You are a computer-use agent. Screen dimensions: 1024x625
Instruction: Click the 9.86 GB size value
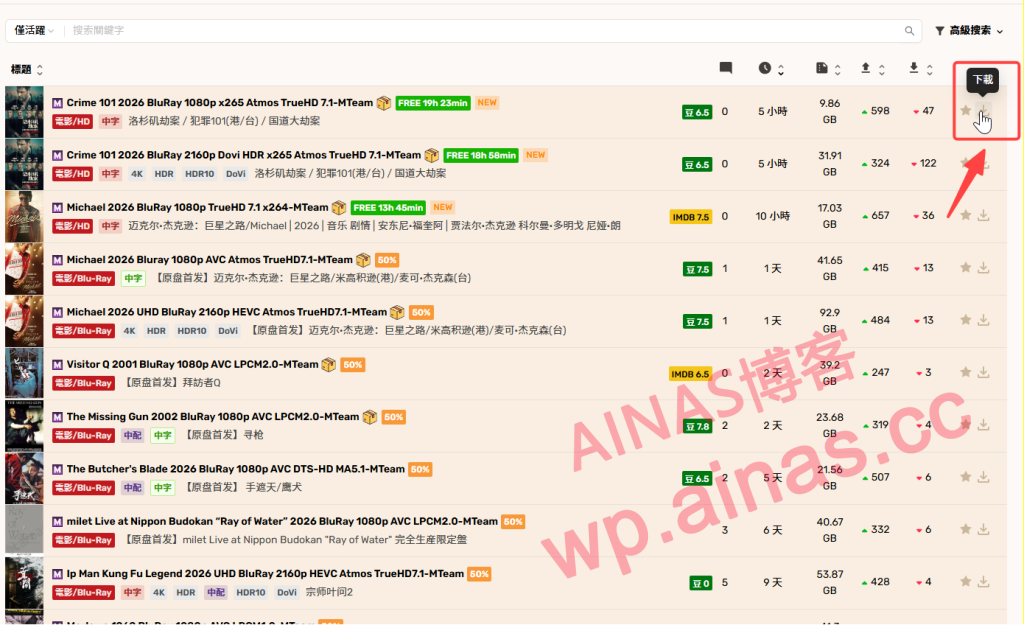(x=829, y=112)
